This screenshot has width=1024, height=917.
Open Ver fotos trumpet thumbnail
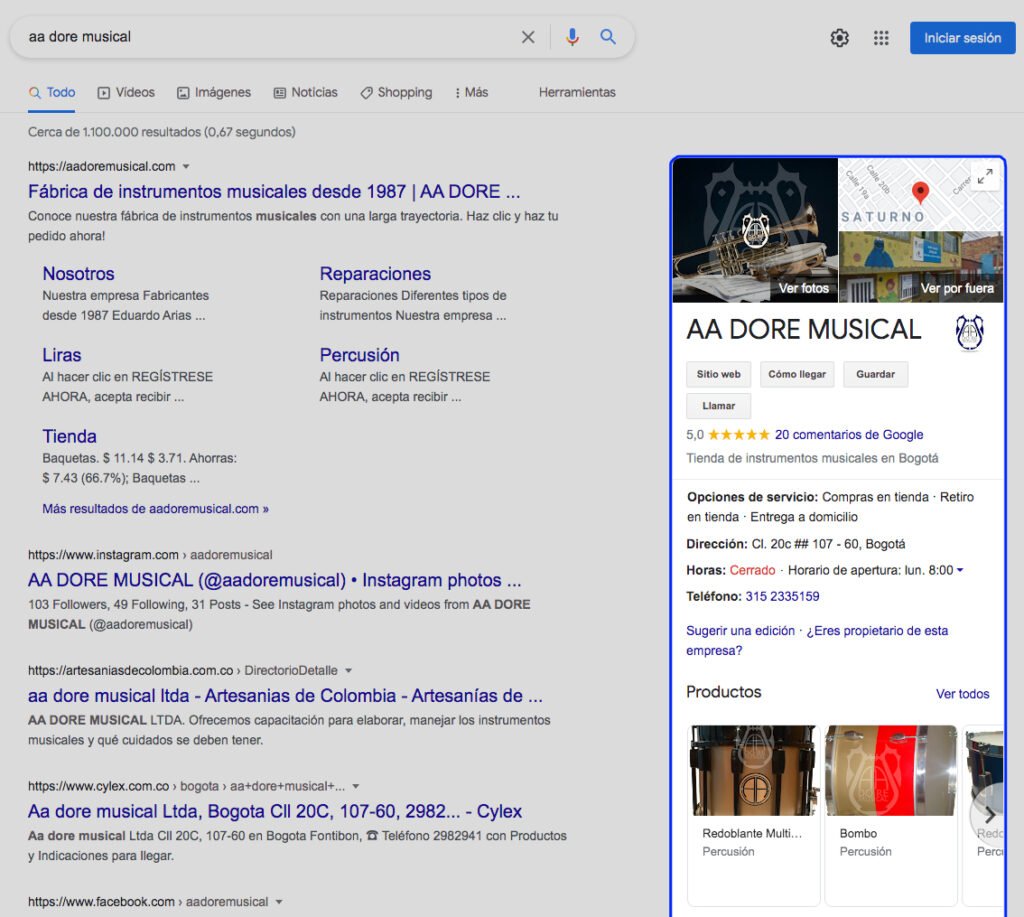[755, 230]
